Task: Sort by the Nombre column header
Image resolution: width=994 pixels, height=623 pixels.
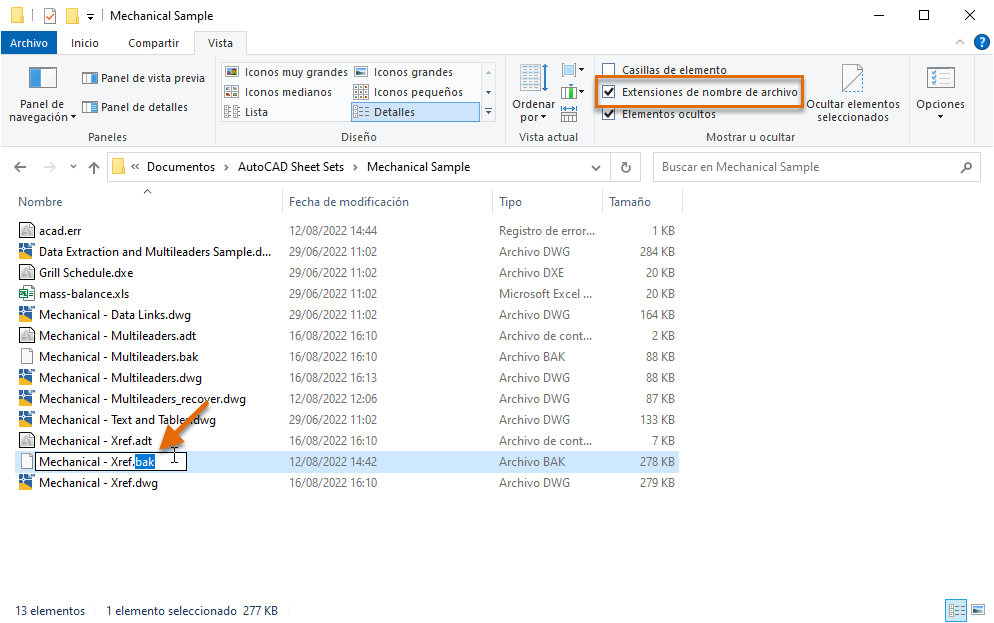Action: 148,202
